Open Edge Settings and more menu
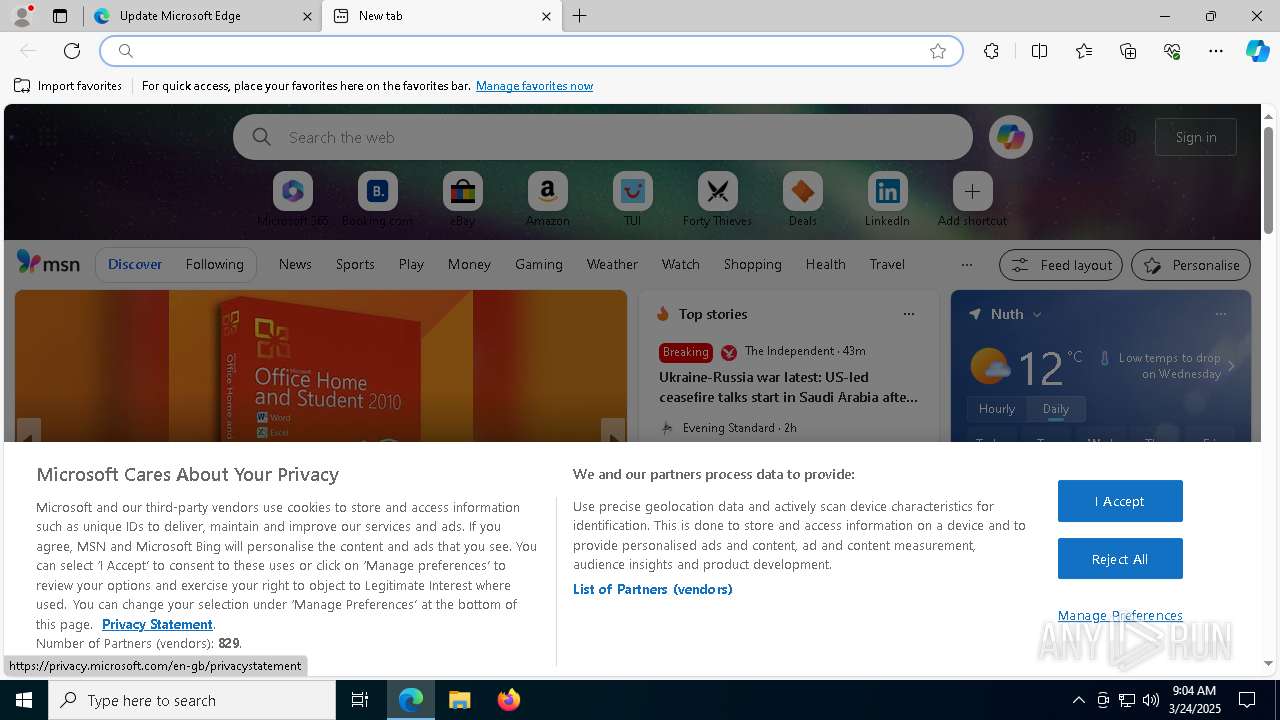The height and width of the screenshot is (720, 1280). pyautogui.click(x=1216, y=51)
